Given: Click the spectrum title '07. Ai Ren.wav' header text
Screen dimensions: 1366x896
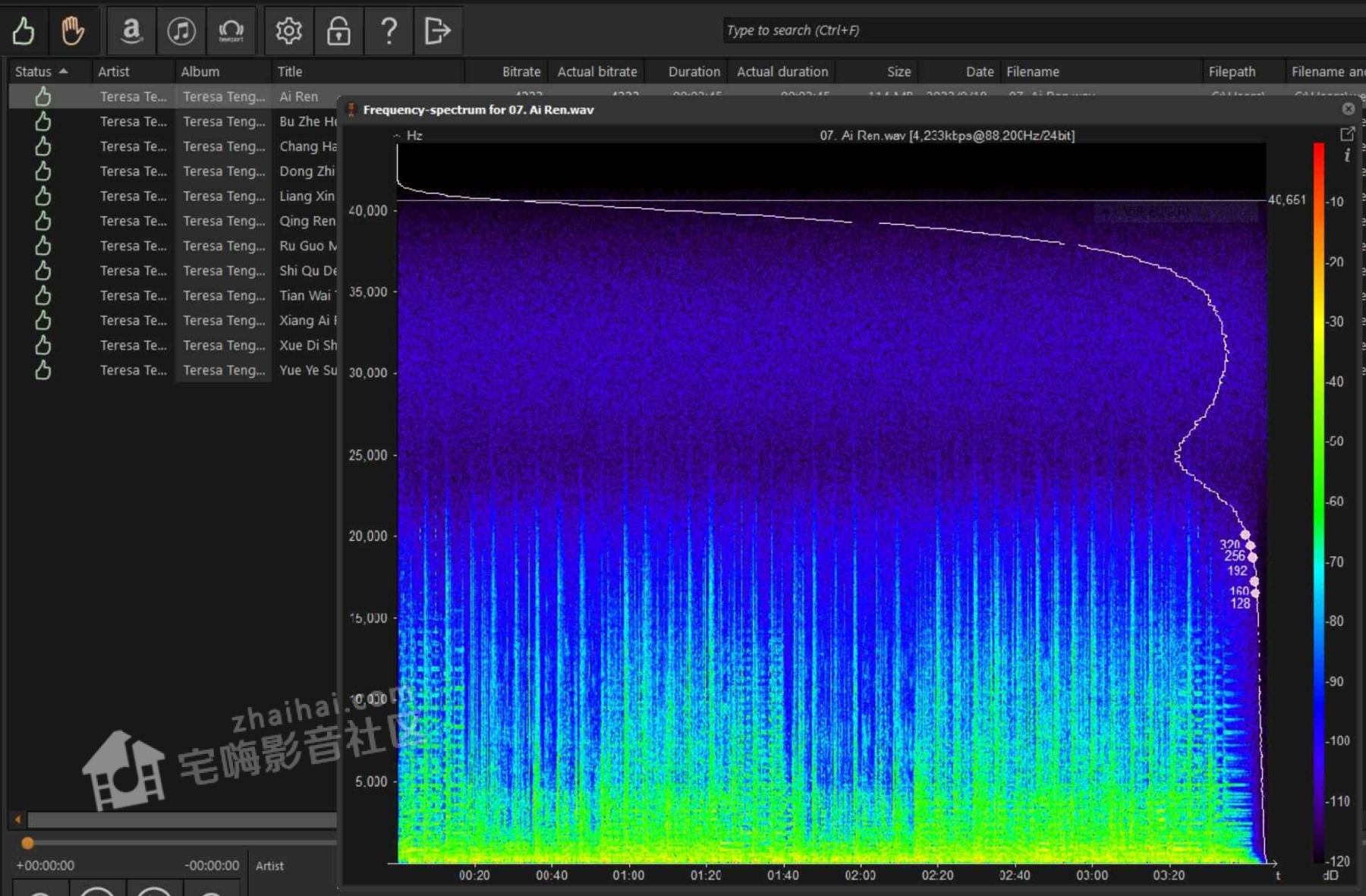Looking at the screenshot, I should tap(947, 135).
